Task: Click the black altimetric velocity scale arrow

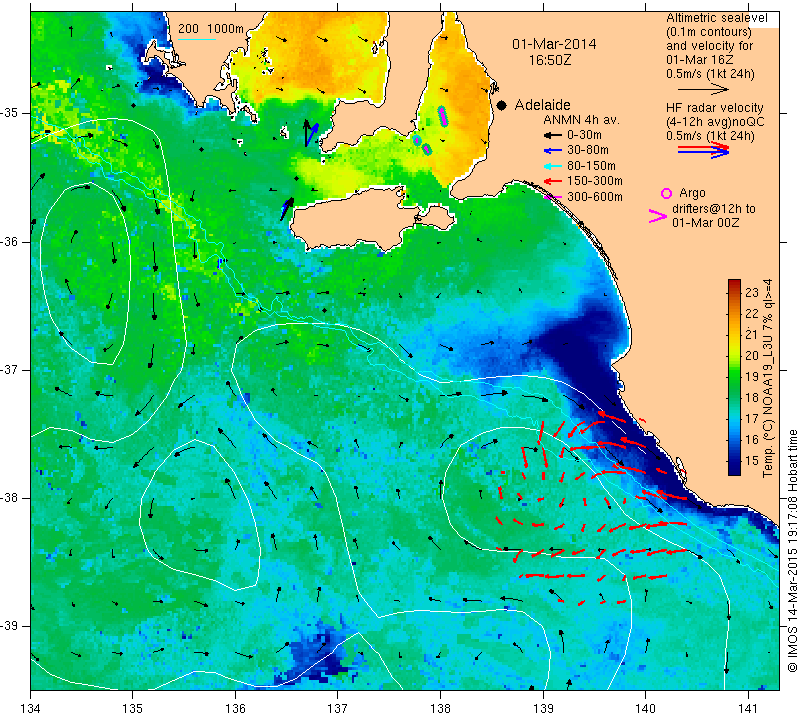Action: (703, 89)
